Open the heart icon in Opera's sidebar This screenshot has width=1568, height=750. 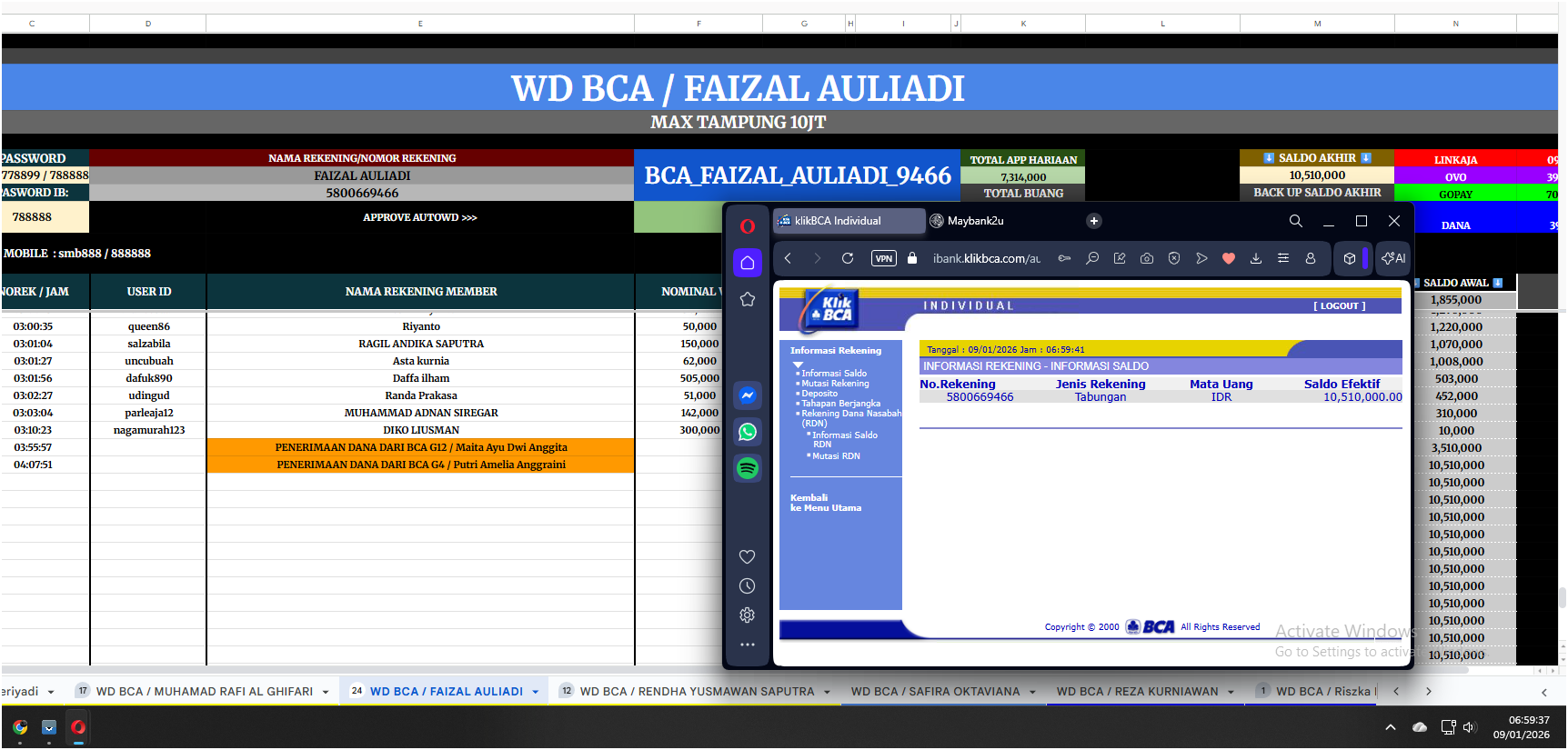click(748, 556)
